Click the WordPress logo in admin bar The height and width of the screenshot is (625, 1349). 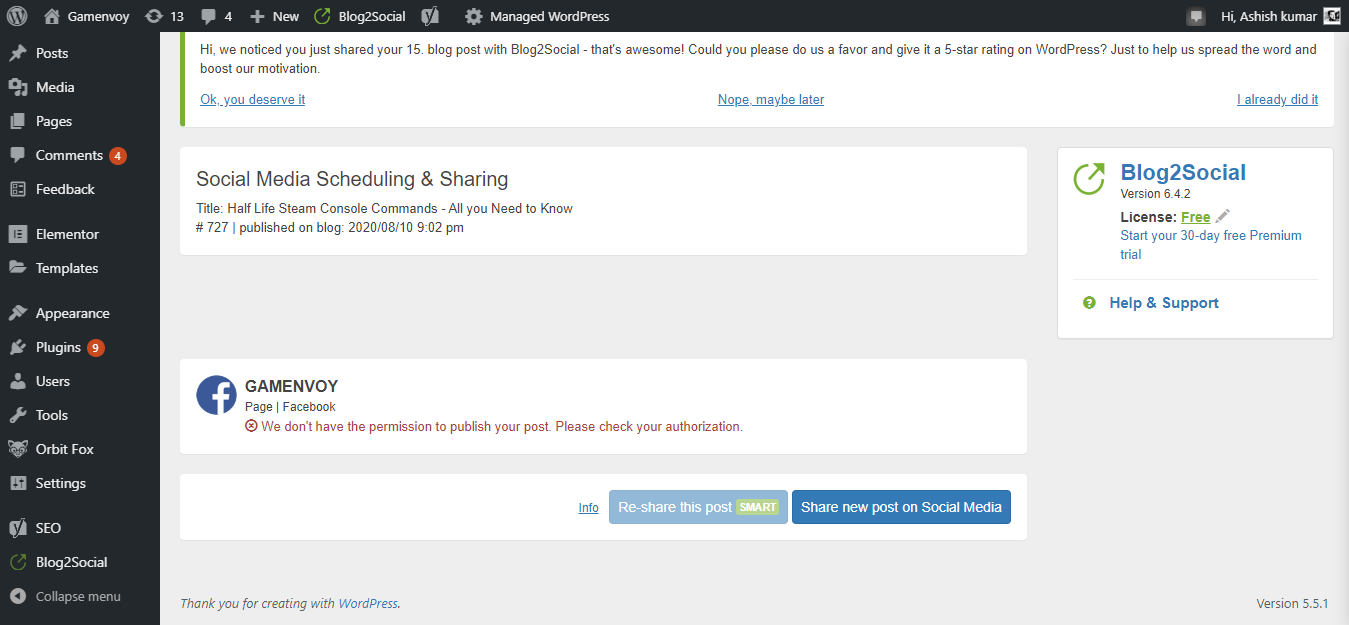[x=17, y=16]
